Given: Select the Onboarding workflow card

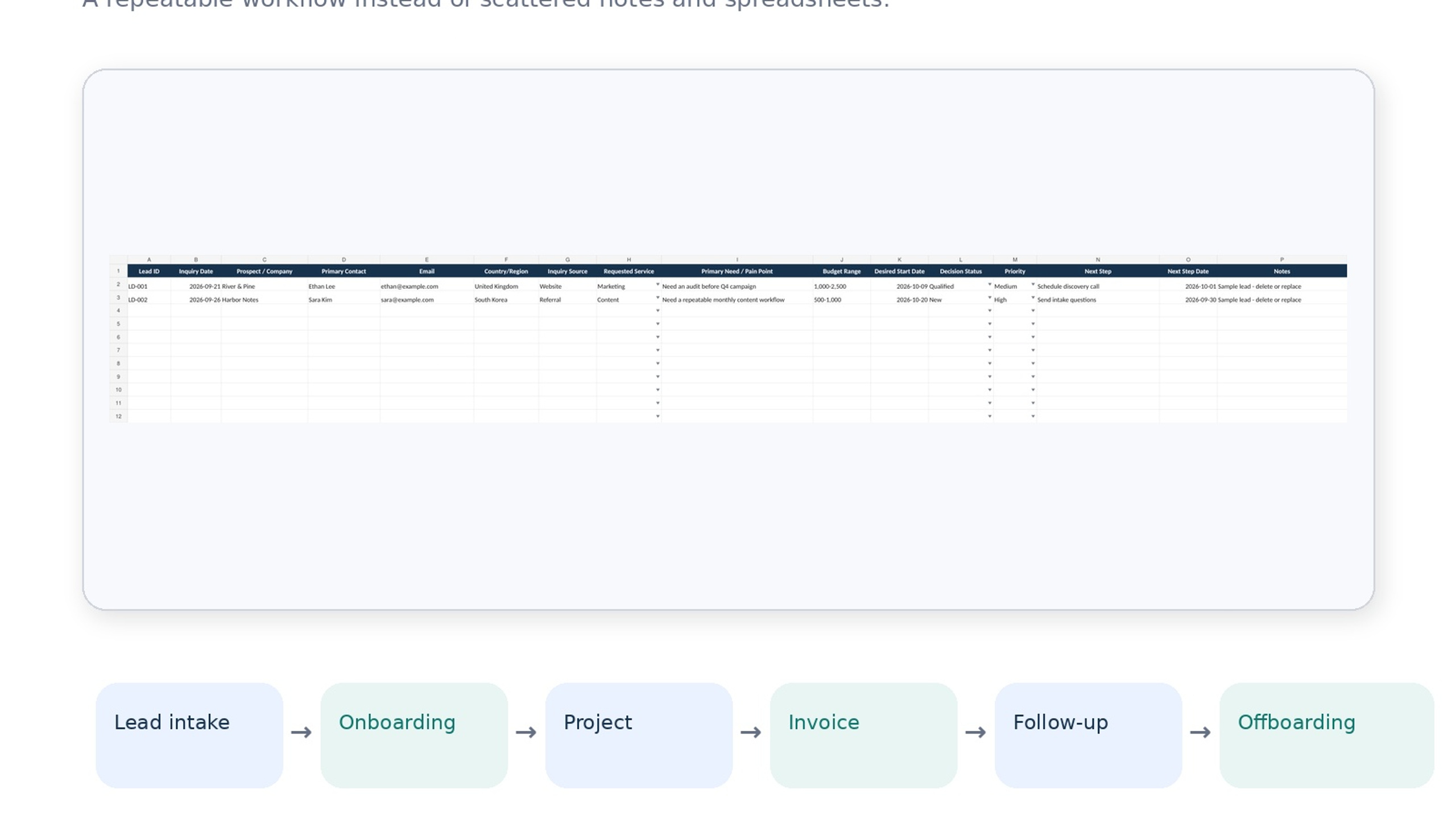Looking at the screenshot, I should [414, 735].
